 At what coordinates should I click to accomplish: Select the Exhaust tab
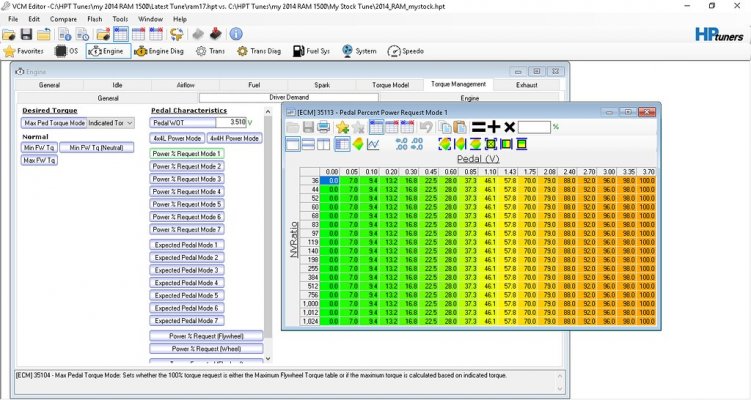(x=526, y=85)
